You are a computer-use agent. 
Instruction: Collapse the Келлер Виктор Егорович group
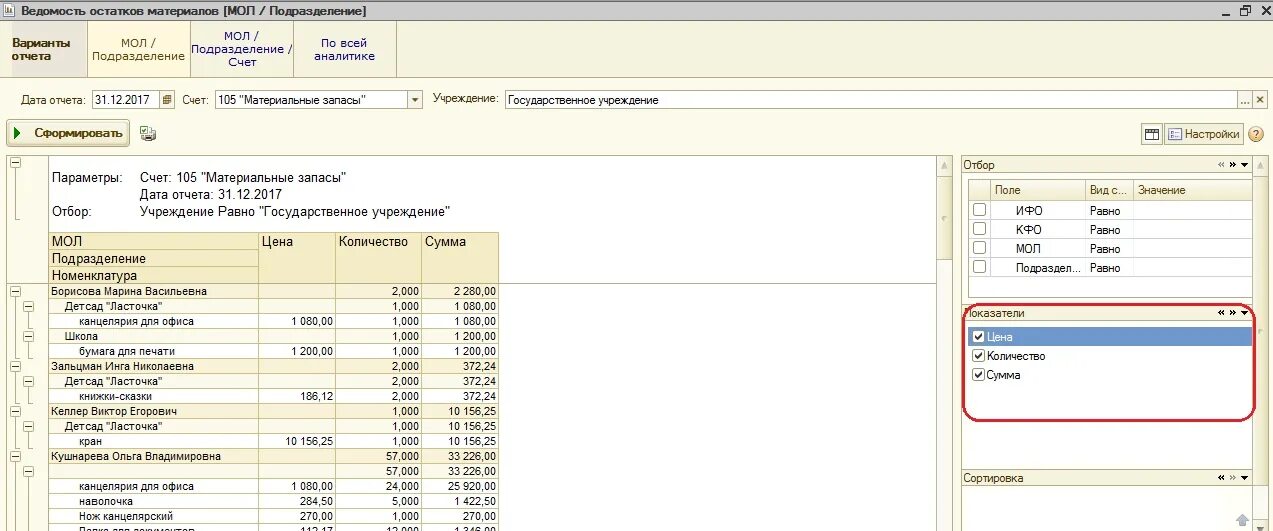[16, 411]
